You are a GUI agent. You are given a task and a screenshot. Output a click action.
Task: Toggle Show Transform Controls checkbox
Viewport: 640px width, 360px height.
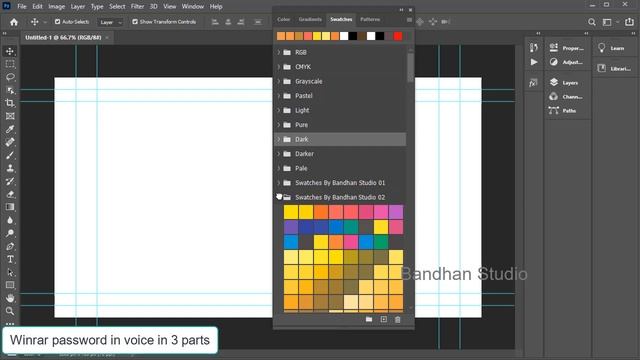point(135,22)
